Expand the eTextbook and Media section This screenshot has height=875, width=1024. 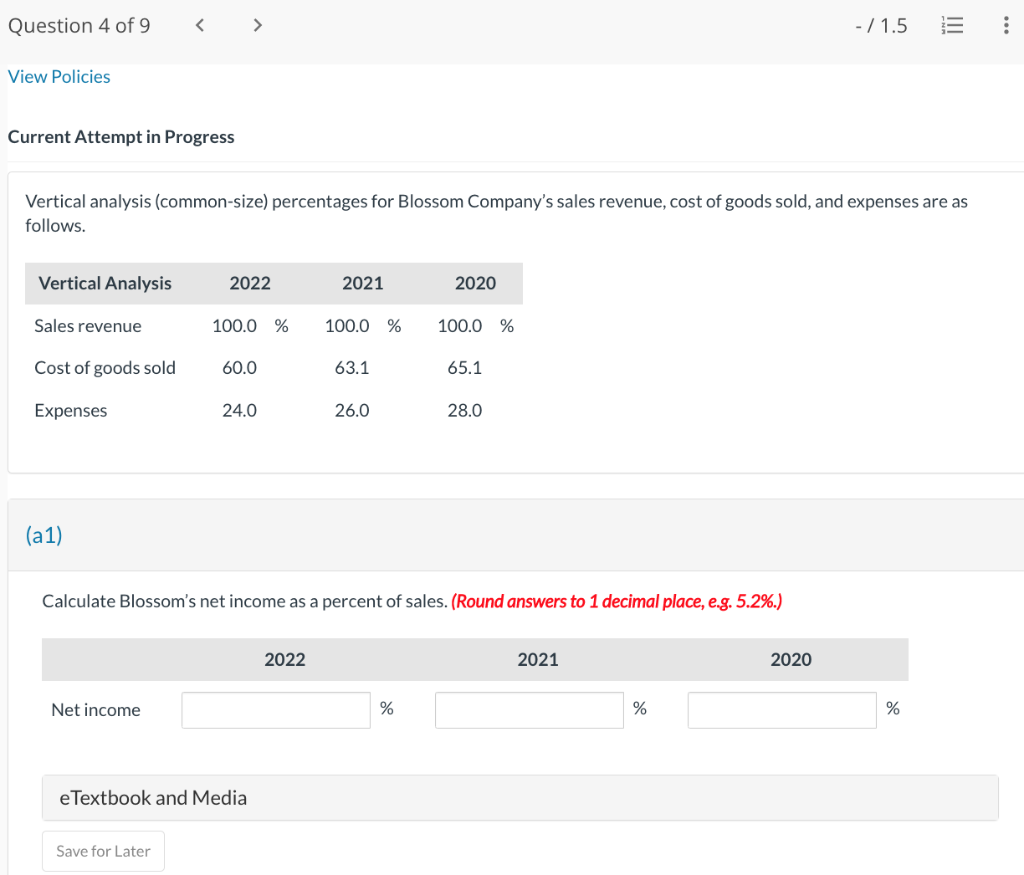coord(520,798)
